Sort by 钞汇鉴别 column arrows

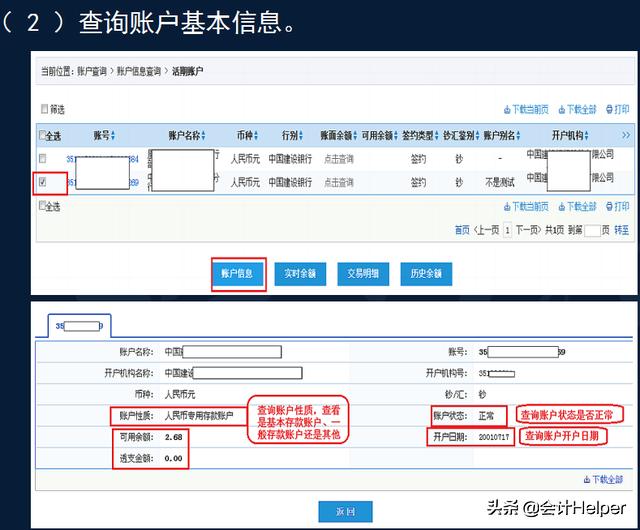477,136
